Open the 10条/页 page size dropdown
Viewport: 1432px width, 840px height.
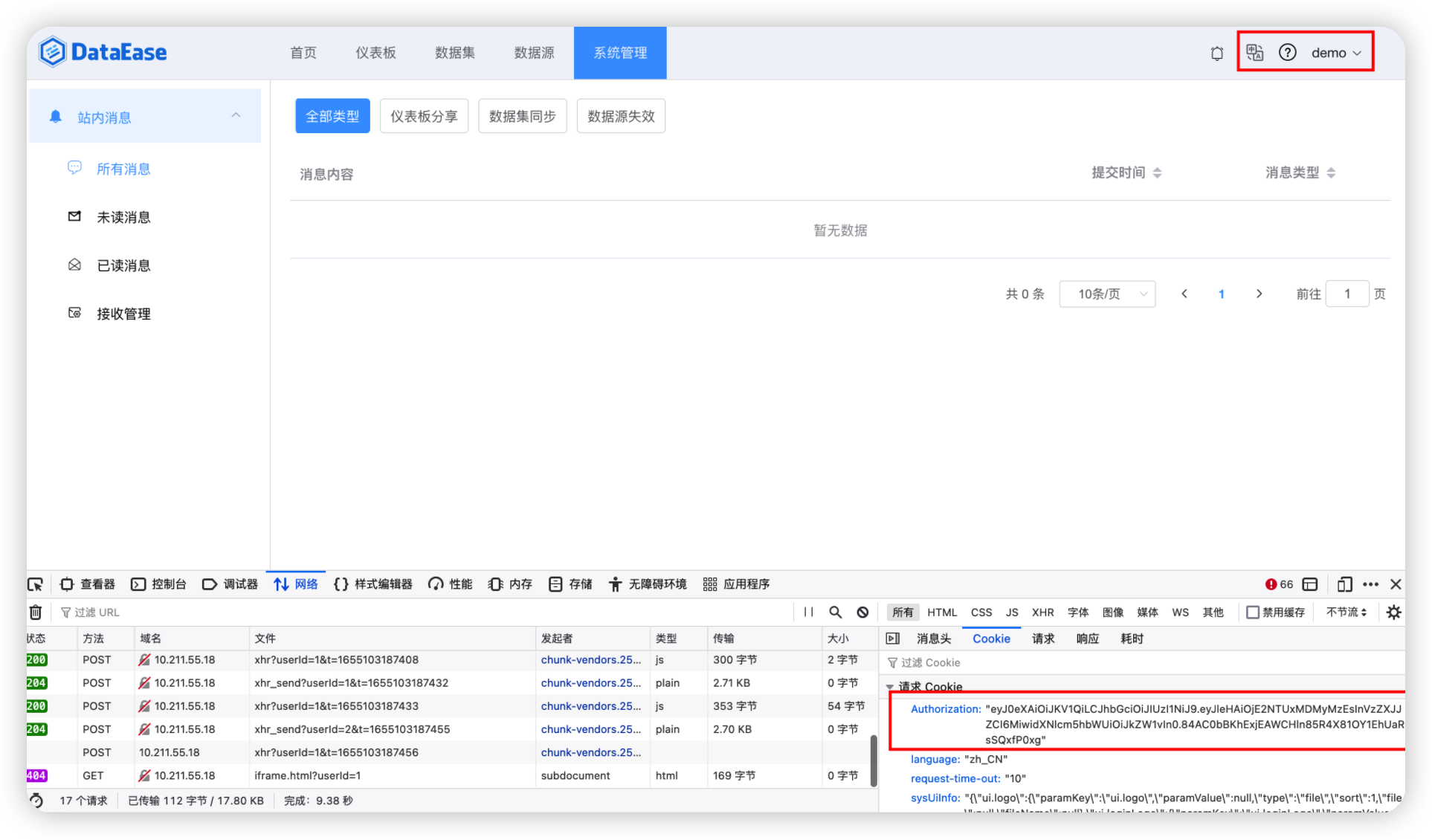point(1107,294)
